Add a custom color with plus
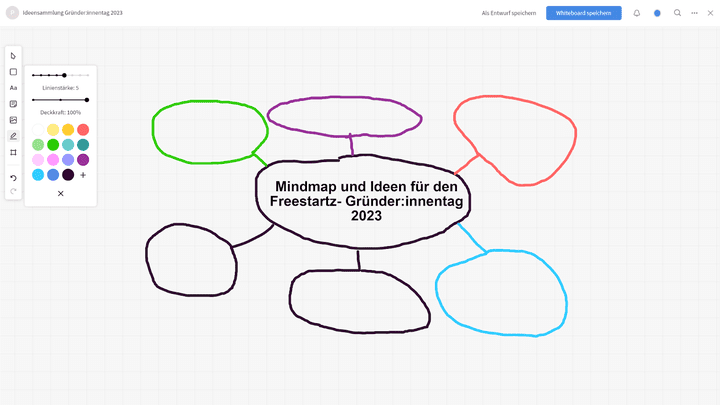Viewport: 720px width, 405px height. [x=83, y=175]
